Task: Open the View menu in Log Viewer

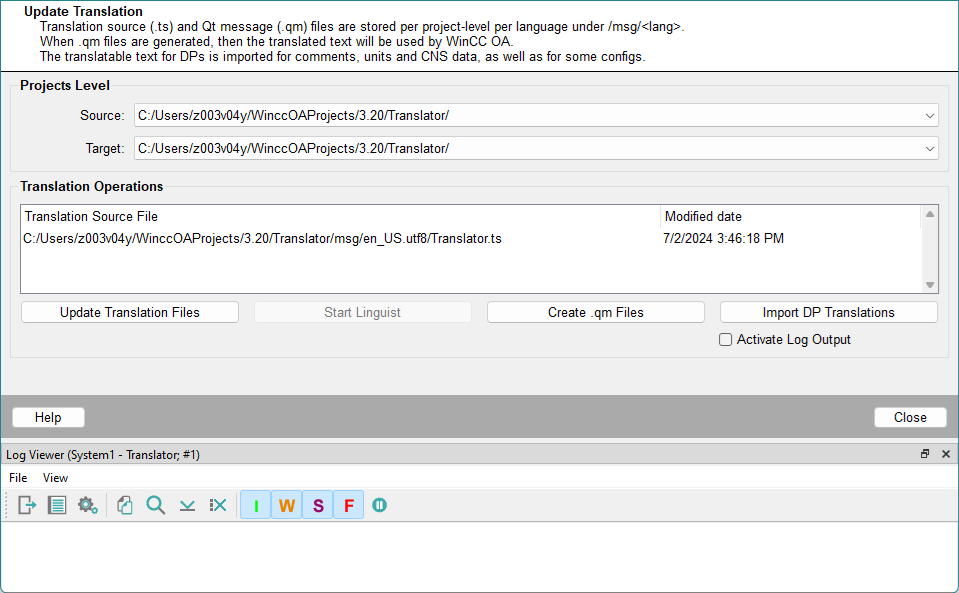Action: coord(55,478)
